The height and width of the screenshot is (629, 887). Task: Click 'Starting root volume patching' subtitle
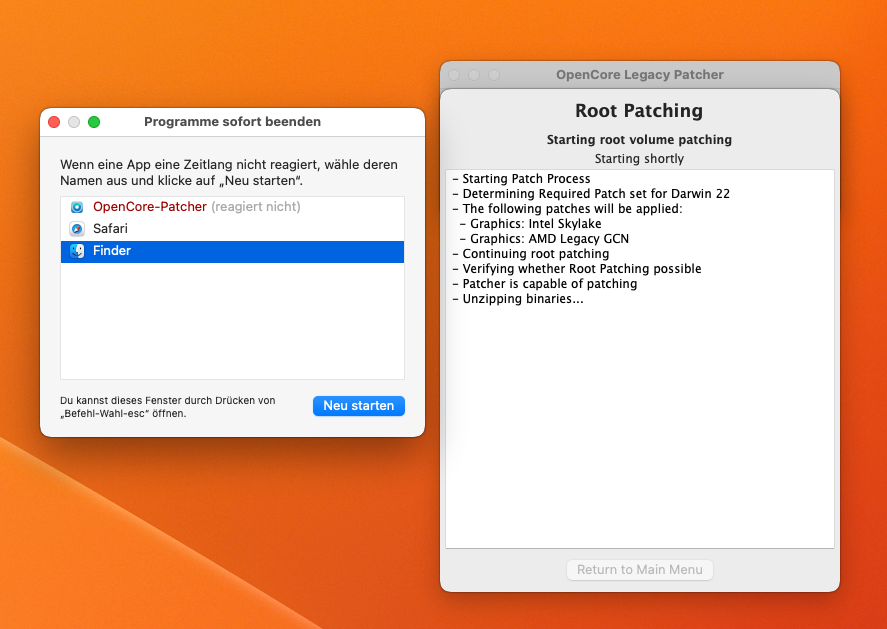[x=639, y=140]
